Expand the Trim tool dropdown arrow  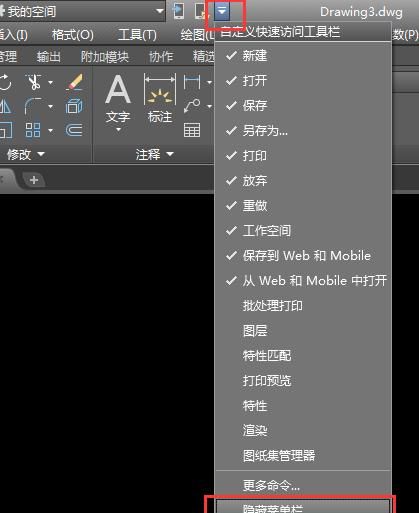click(50, 82)
